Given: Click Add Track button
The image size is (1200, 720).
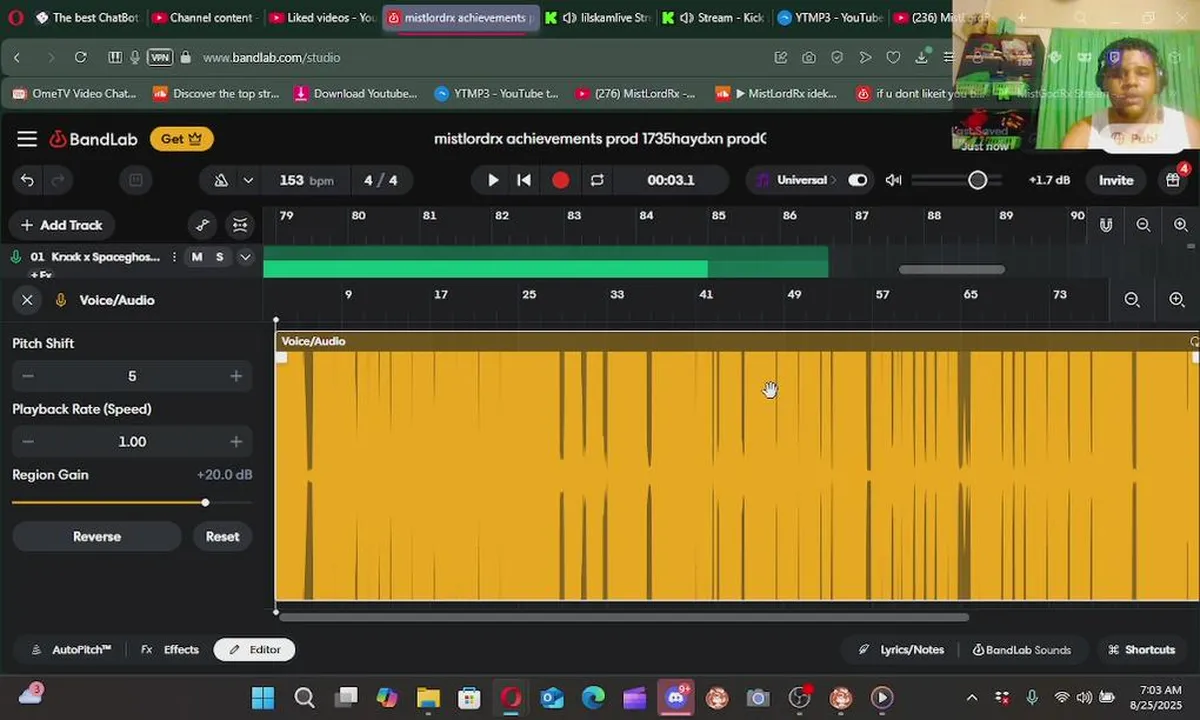Looking at the screenshot, I should (x=62, y=225).
